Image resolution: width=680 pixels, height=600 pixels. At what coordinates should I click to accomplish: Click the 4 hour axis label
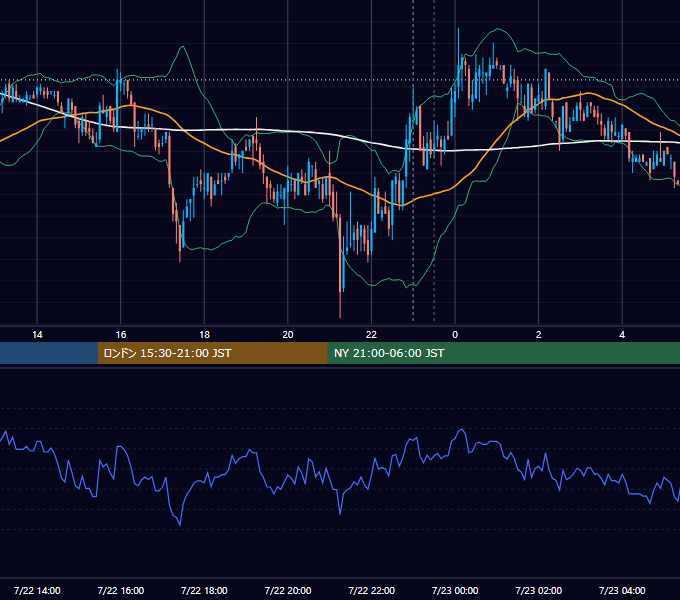click(622, 335)
